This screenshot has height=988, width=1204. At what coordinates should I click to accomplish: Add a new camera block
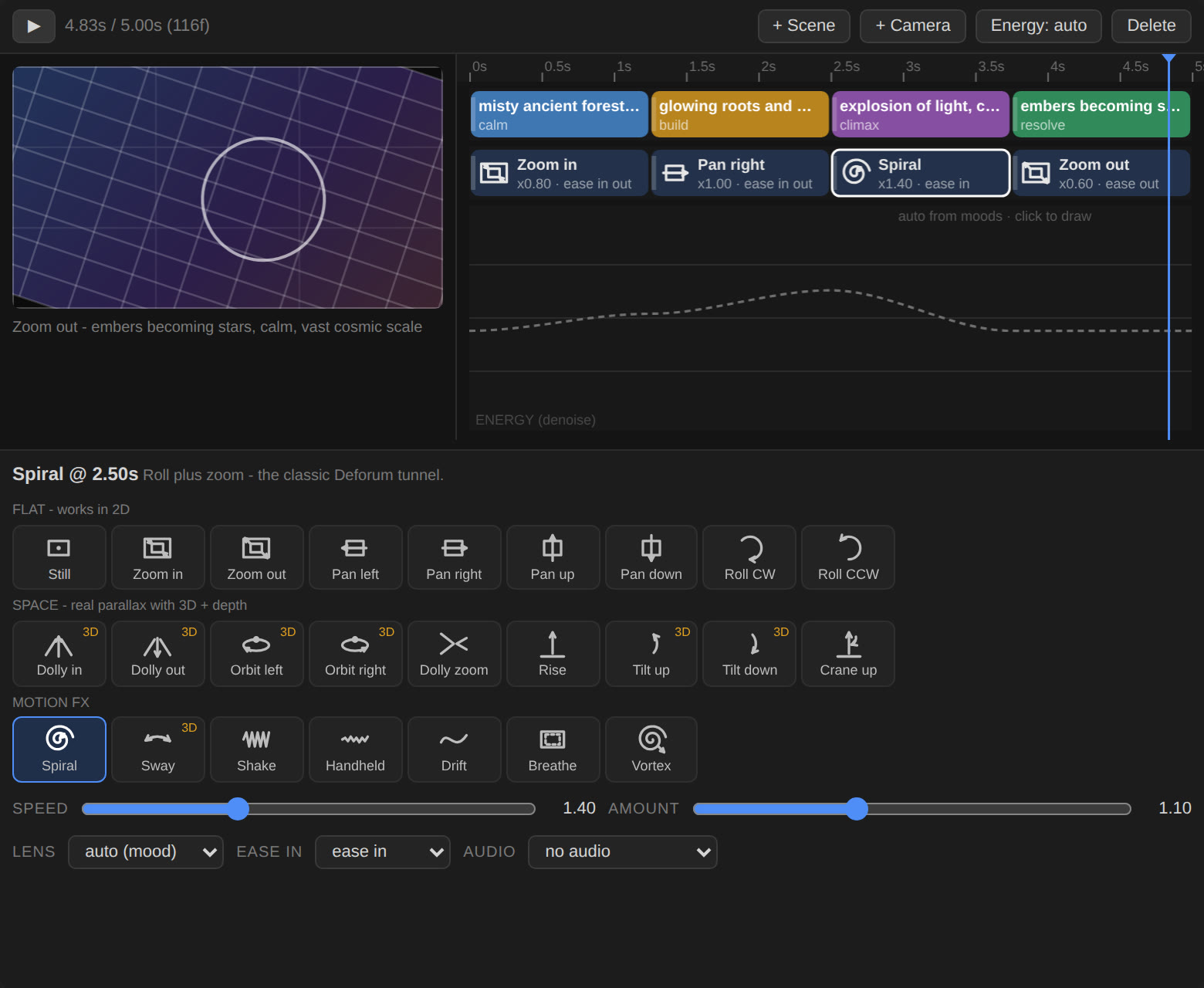coord(912,25)
